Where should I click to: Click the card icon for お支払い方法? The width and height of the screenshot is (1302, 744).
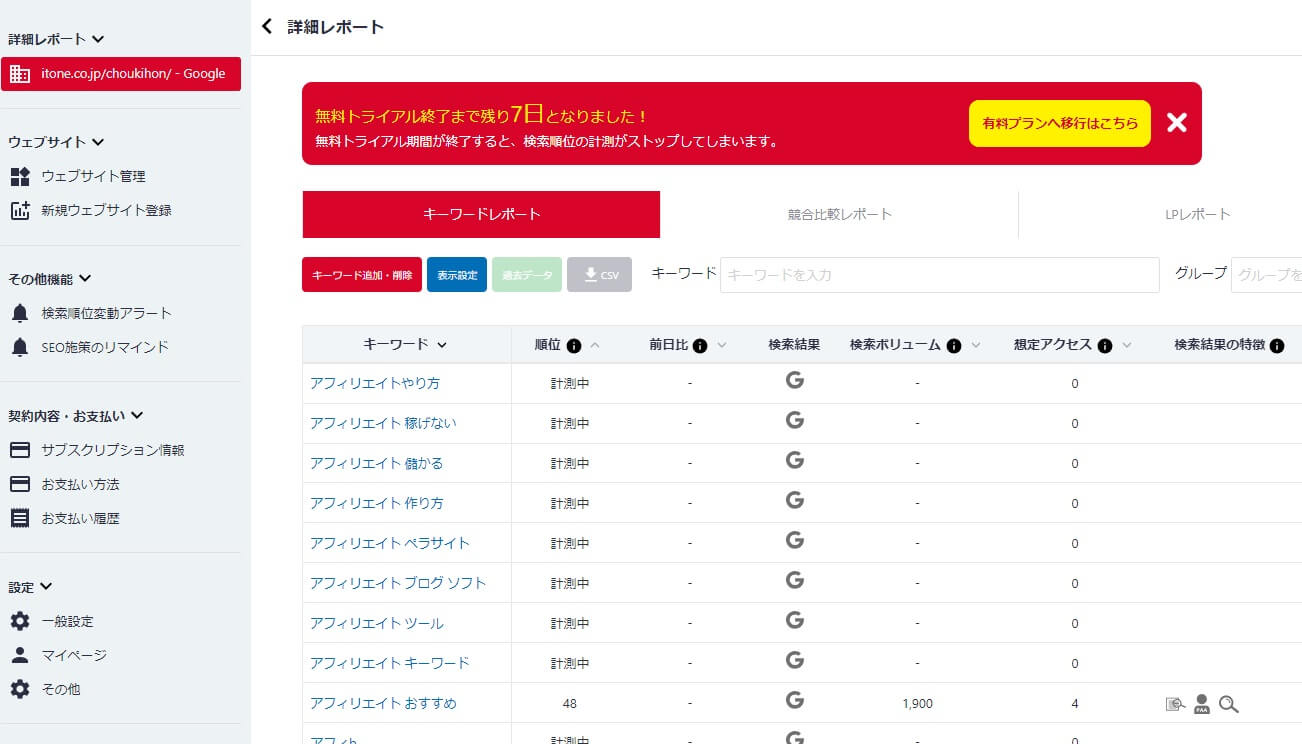(x=20, y=484)
